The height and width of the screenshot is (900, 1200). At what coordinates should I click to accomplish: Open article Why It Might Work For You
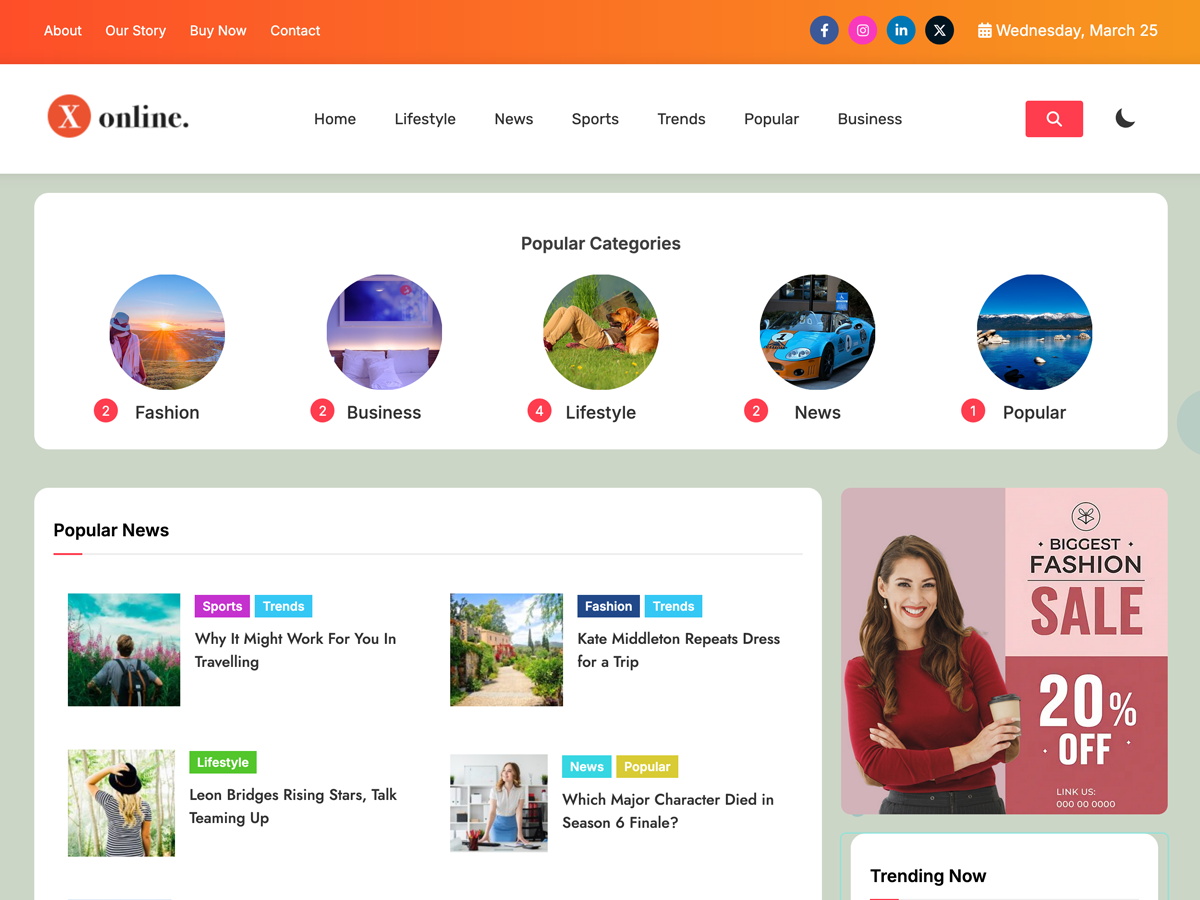click(295, 650)
